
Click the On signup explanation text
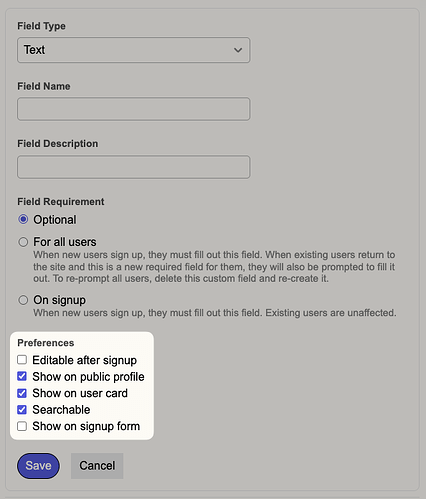(215, 313)
